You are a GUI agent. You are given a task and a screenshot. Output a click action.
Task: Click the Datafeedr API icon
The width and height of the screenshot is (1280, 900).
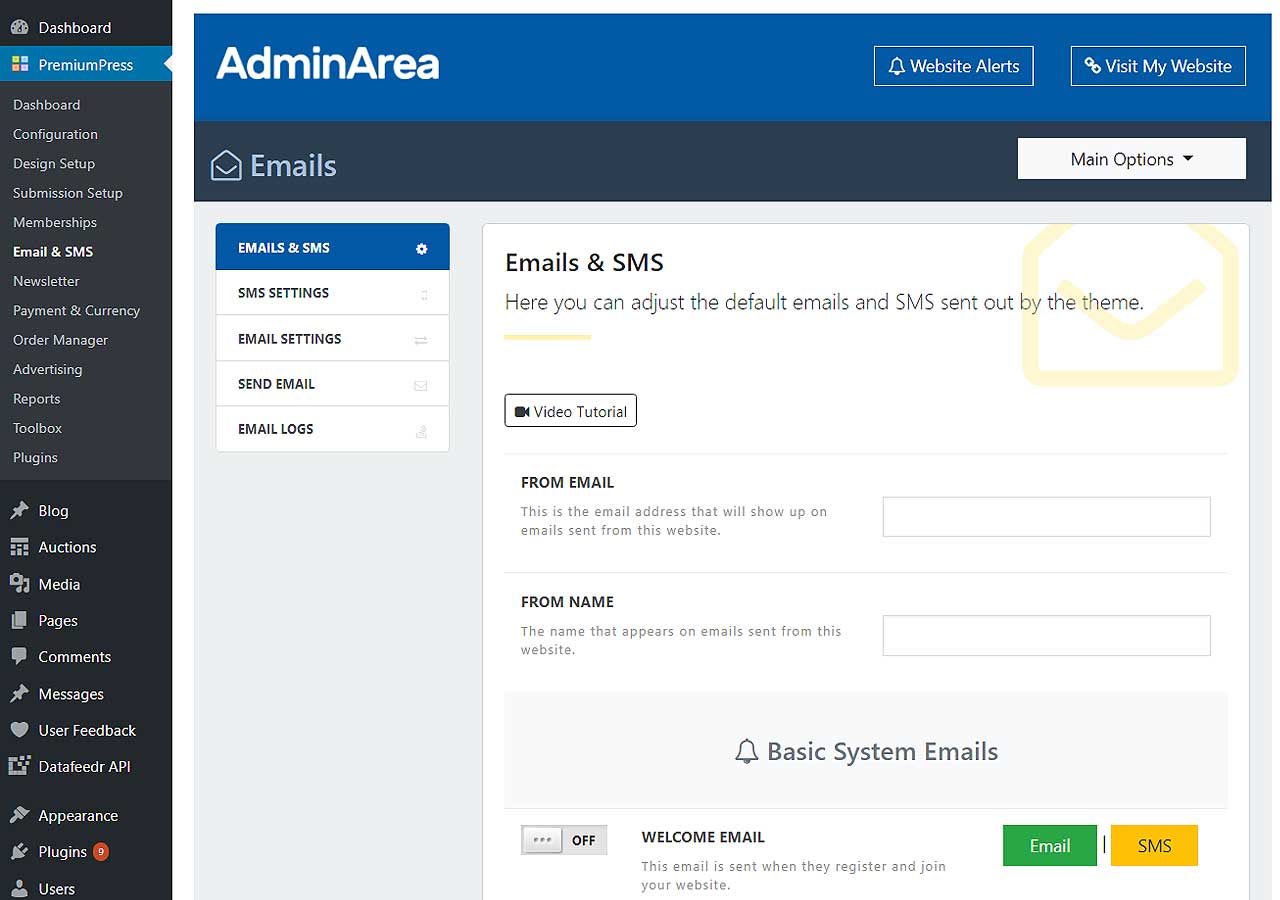tap(19, 766)
